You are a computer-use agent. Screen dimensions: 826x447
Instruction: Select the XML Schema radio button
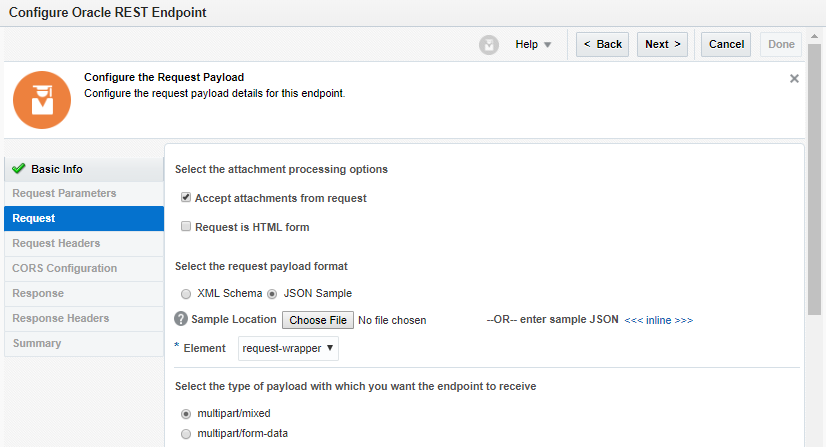coord(186,294)
